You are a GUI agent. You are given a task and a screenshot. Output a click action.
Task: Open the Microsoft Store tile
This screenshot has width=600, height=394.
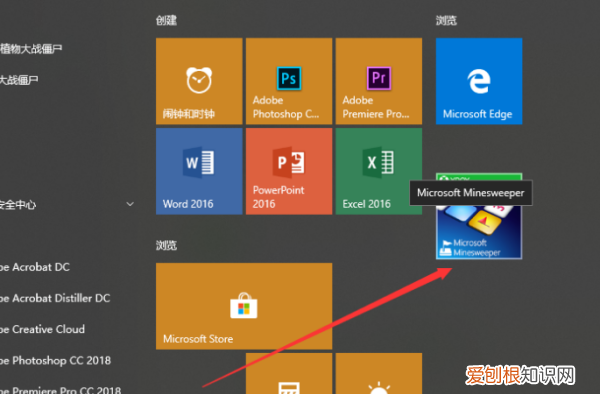tap(244, 306)
